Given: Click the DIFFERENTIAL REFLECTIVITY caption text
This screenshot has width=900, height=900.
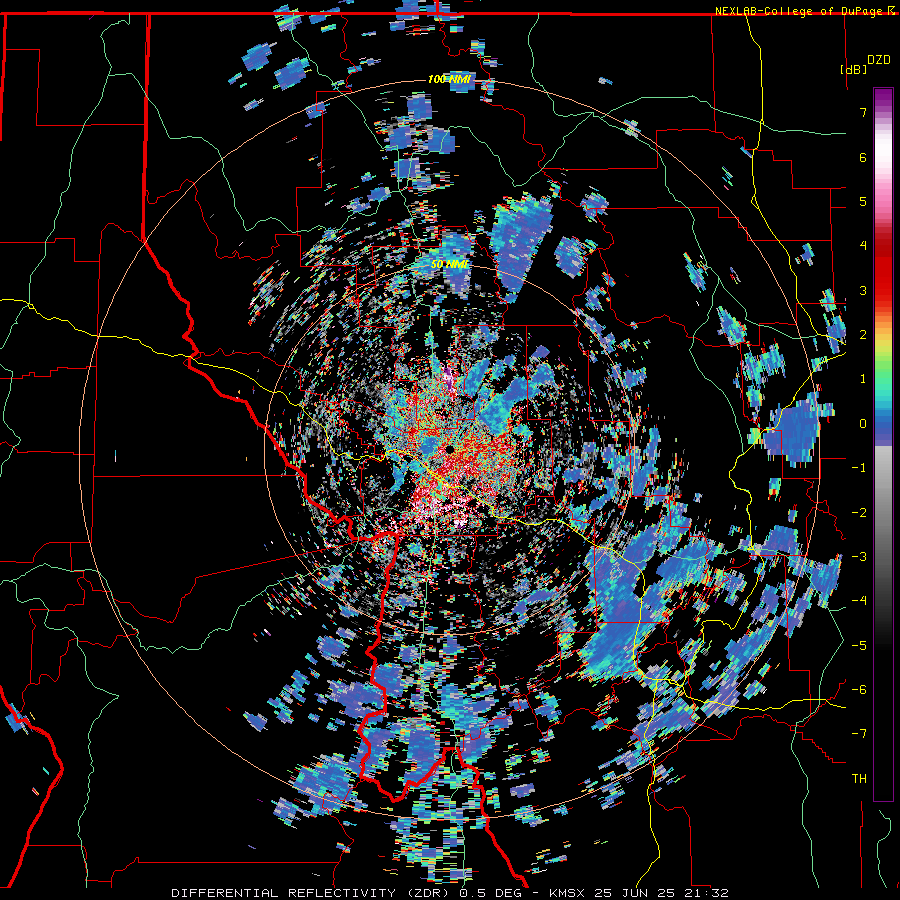Looking at the screenshot, I should 284,893.
